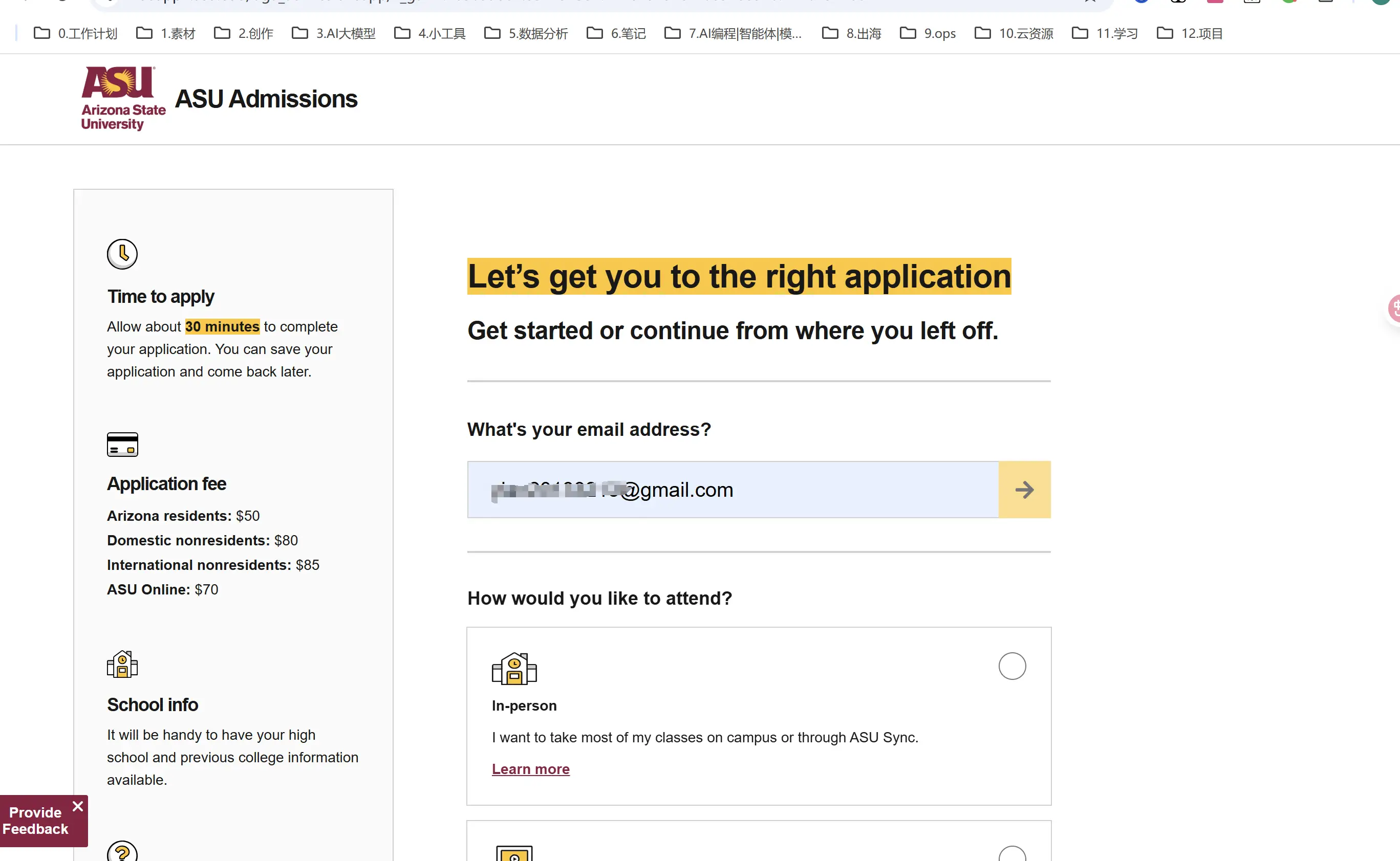The width and height of the screenshot is (1400, 861).
Task: Click the Arizona residents: $50 fee line
Action: point(183,516)
